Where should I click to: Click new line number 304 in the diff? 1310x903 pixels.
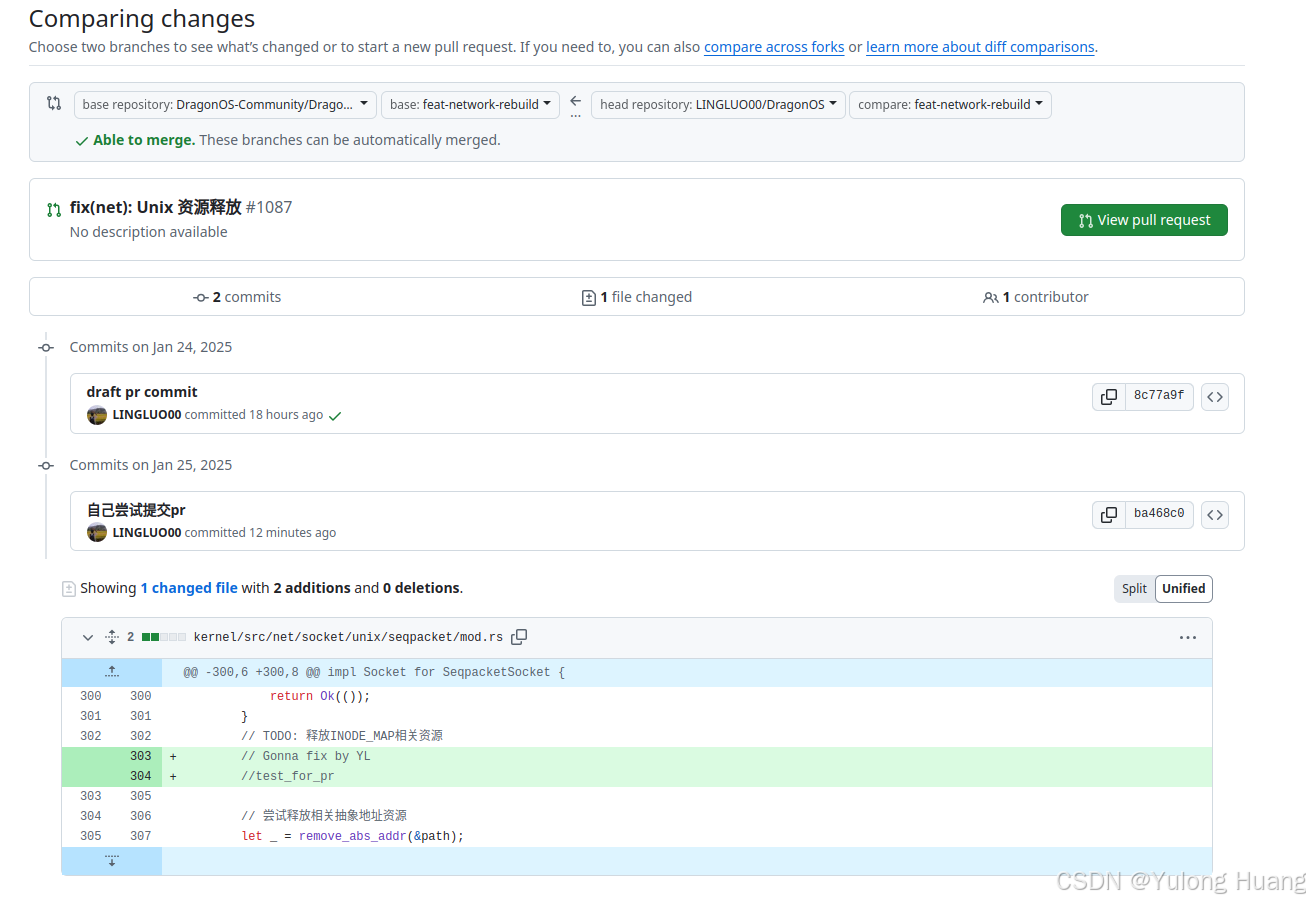pos(140,777)
